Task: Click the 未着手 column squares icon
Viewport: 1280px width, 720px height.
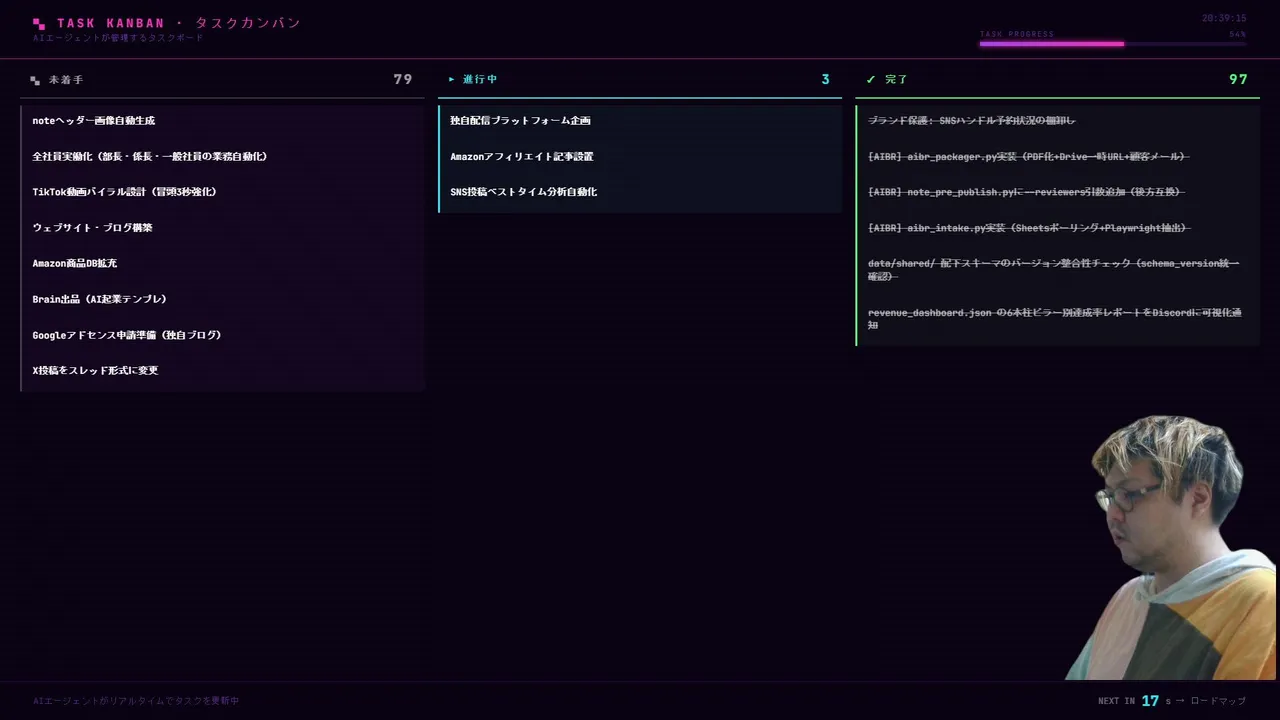Action: [35, 80]
